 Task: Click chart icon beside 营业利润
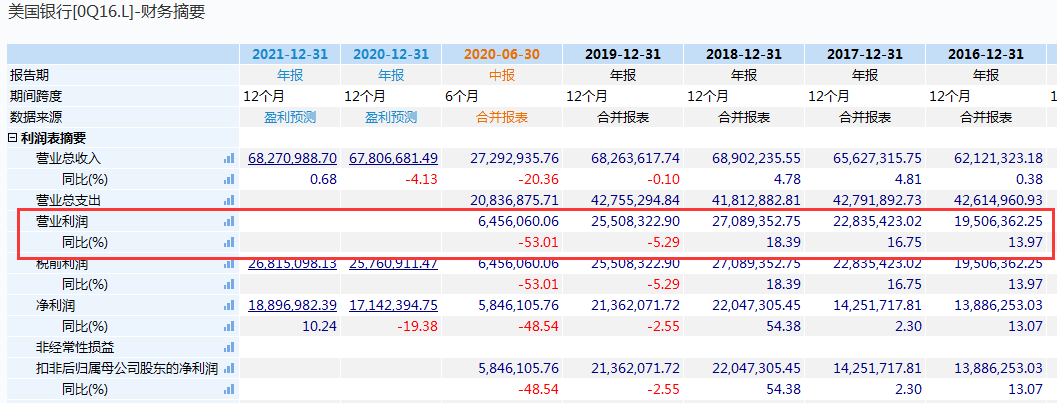(229, 221)
